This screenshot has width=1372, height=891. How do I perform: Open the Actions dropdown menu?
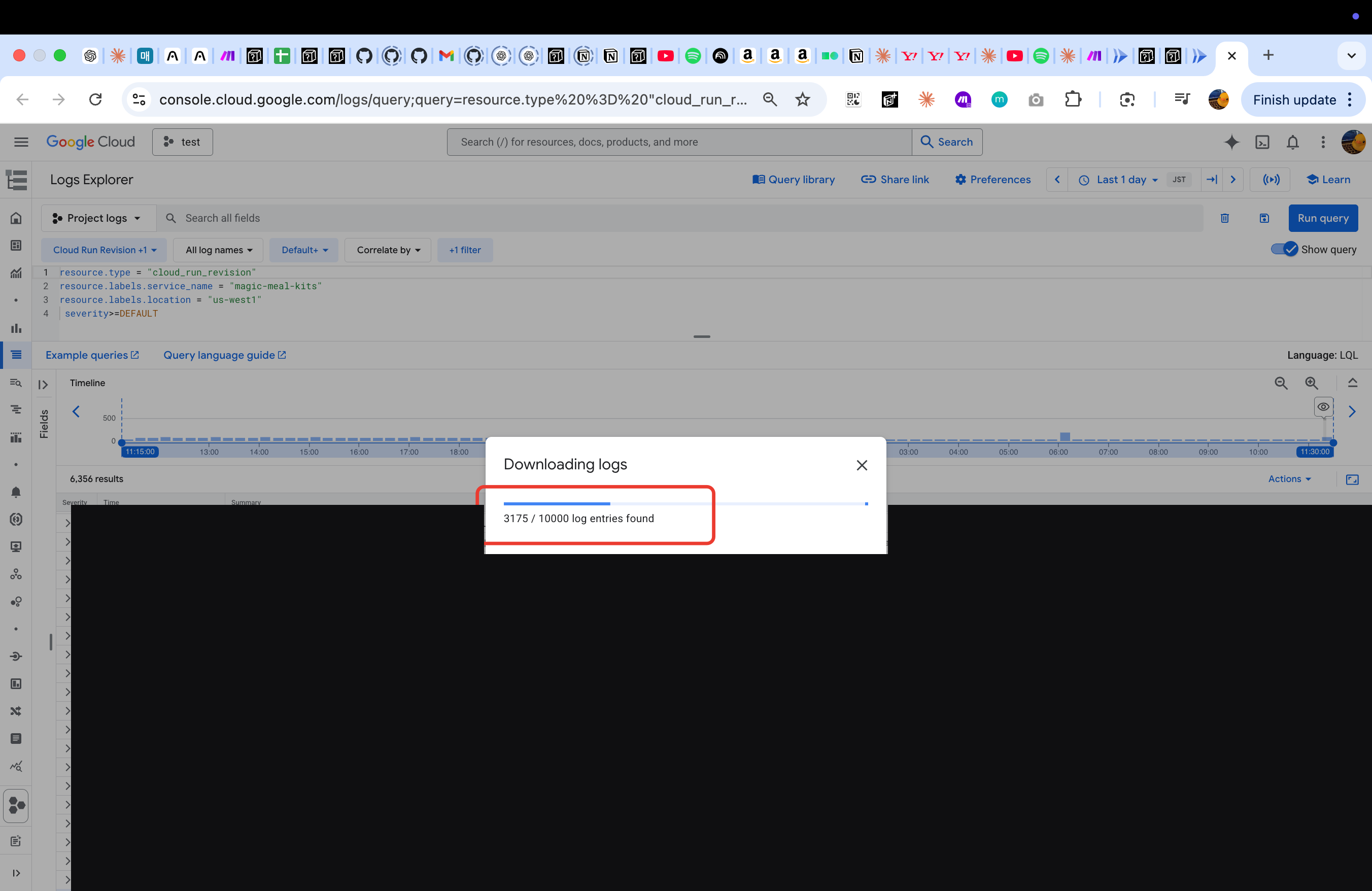pyautogui.click(x=1290, y=479)
